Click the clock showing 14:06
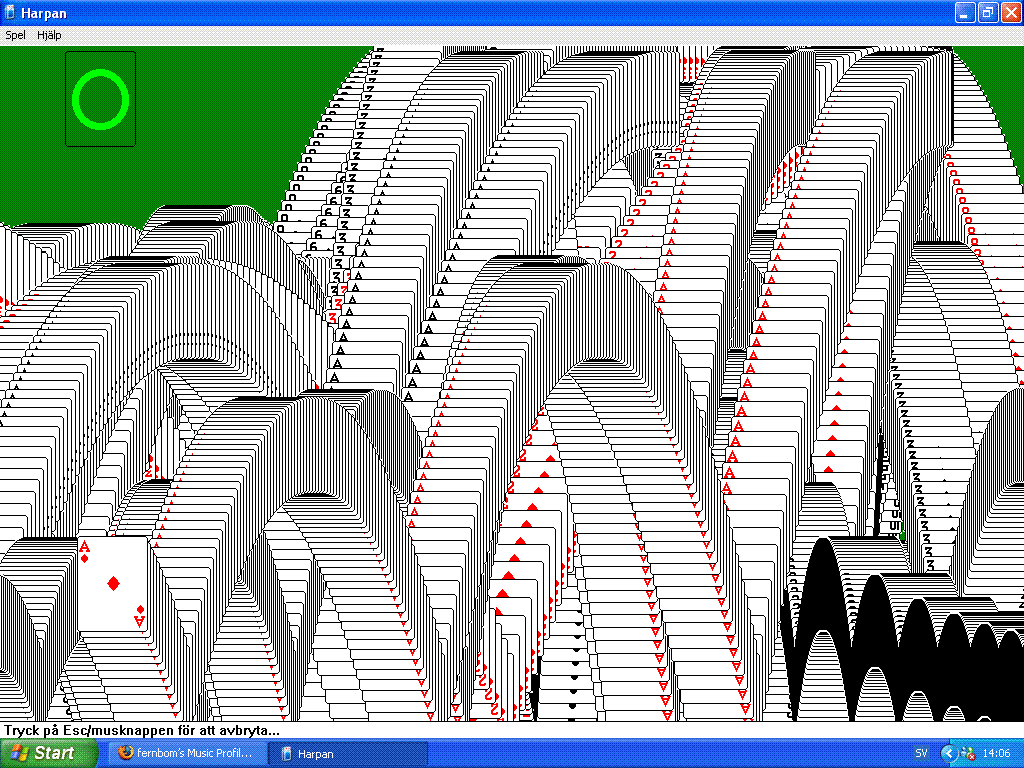Screen dimensions: 1024x768 pyautogui.click(x=997, y=754)
